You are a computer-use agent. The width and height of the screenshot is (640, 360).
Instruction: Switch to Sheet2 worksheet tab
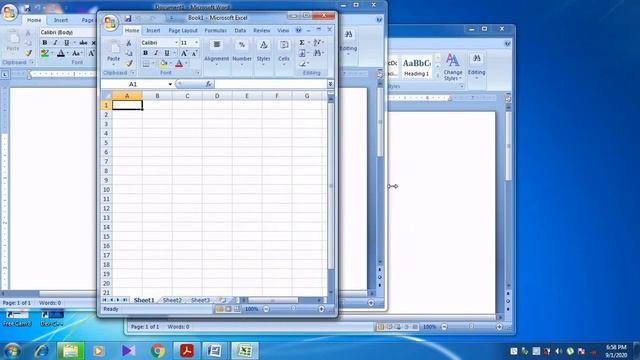point(172,300)
